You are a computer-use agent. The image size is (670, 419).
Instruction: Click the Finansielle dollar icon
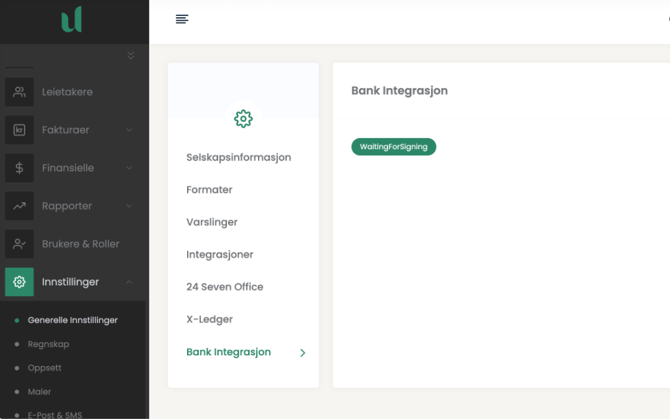tap(19, 168)
